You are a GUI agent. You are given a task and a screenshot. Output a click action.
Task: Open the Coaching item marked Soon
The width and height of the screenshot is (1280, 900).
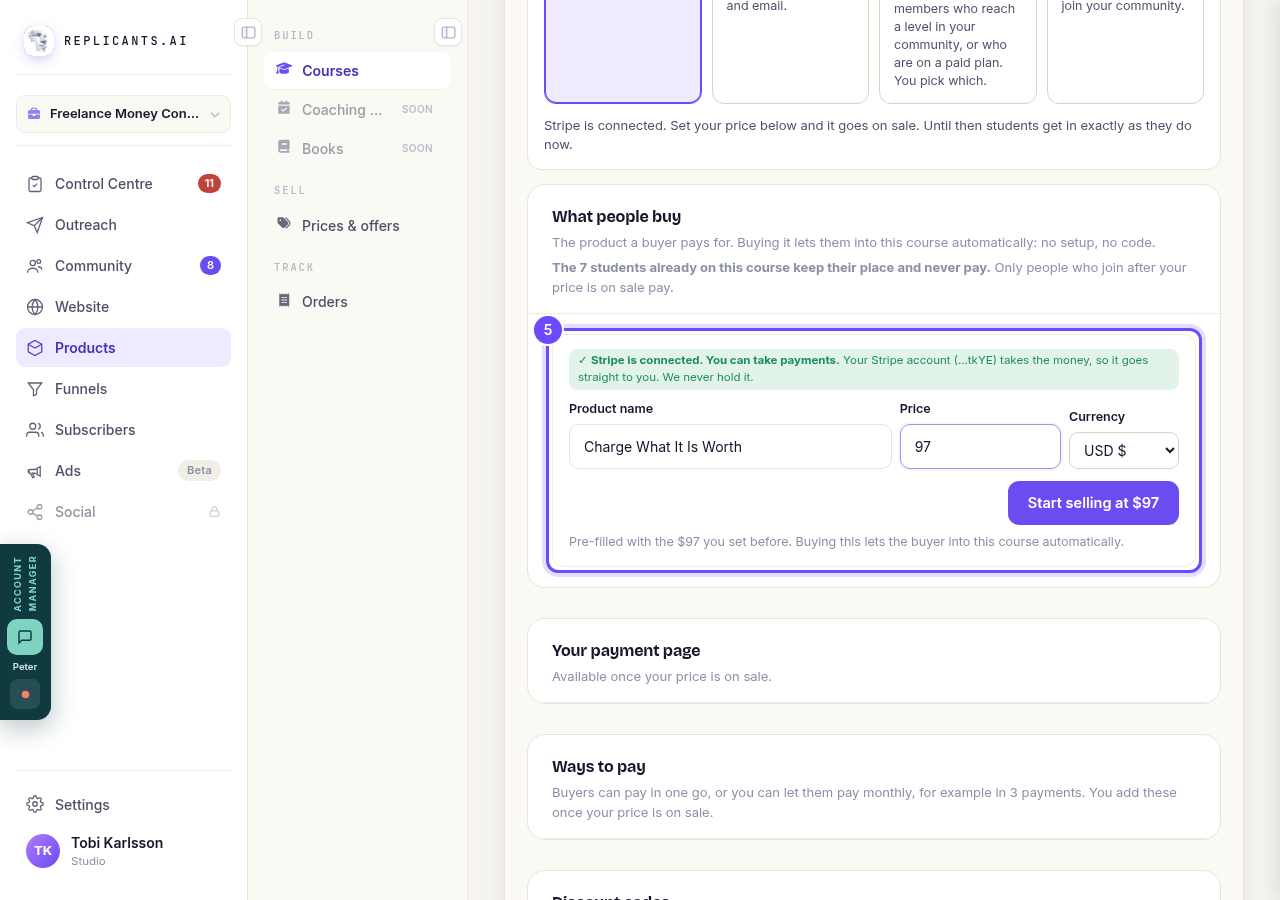(x=357, y=110)
